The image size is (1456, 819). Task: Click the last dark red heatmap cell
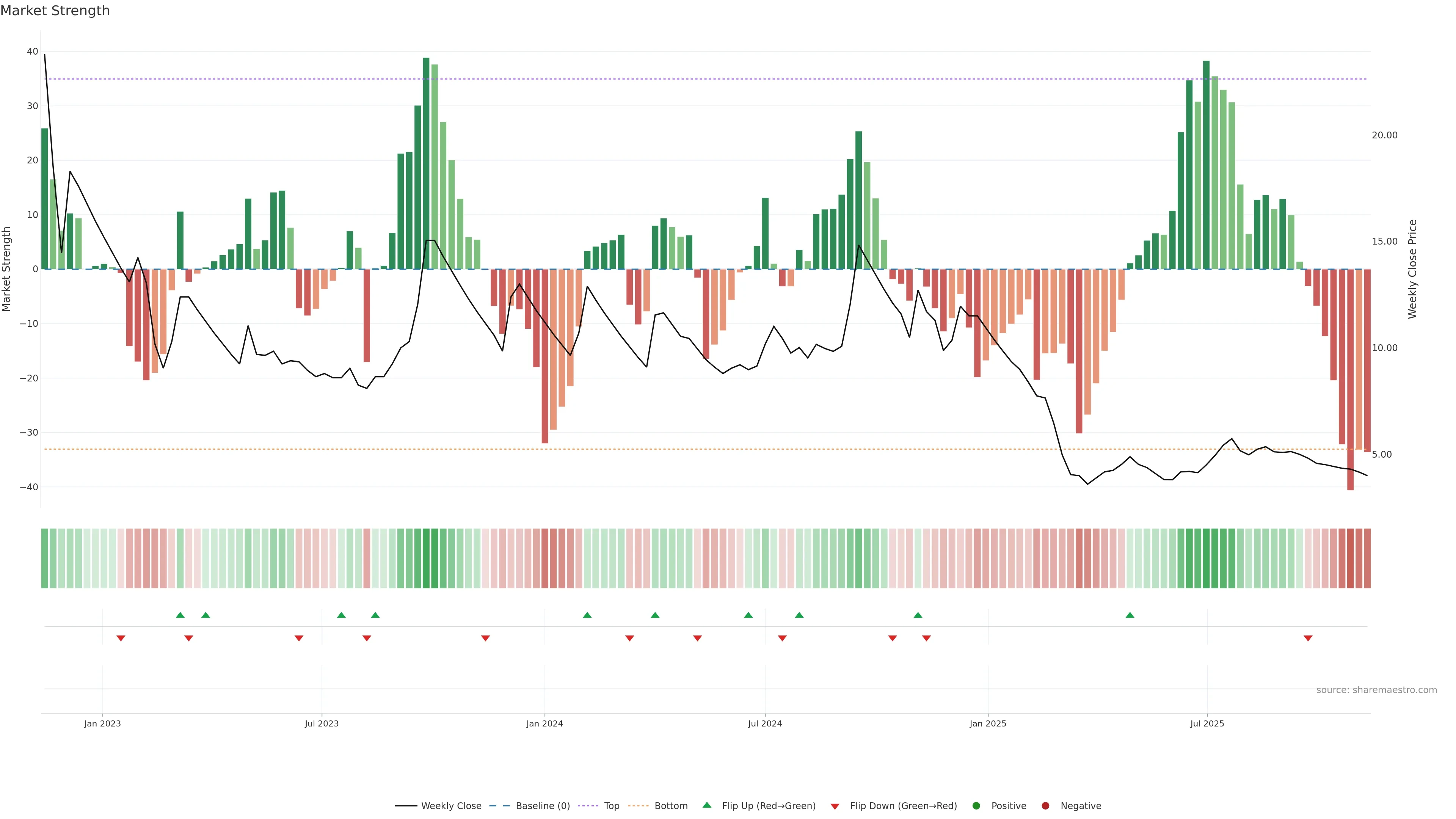(x=1367, y=559)
